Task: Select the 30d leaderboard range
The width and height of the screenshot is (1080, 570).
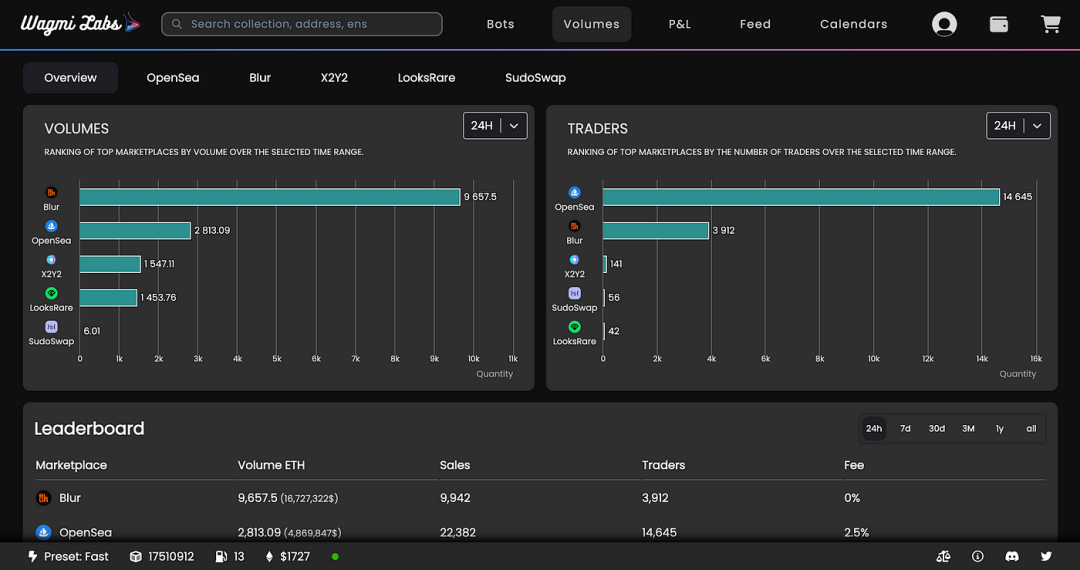Action: click(936, 428)
